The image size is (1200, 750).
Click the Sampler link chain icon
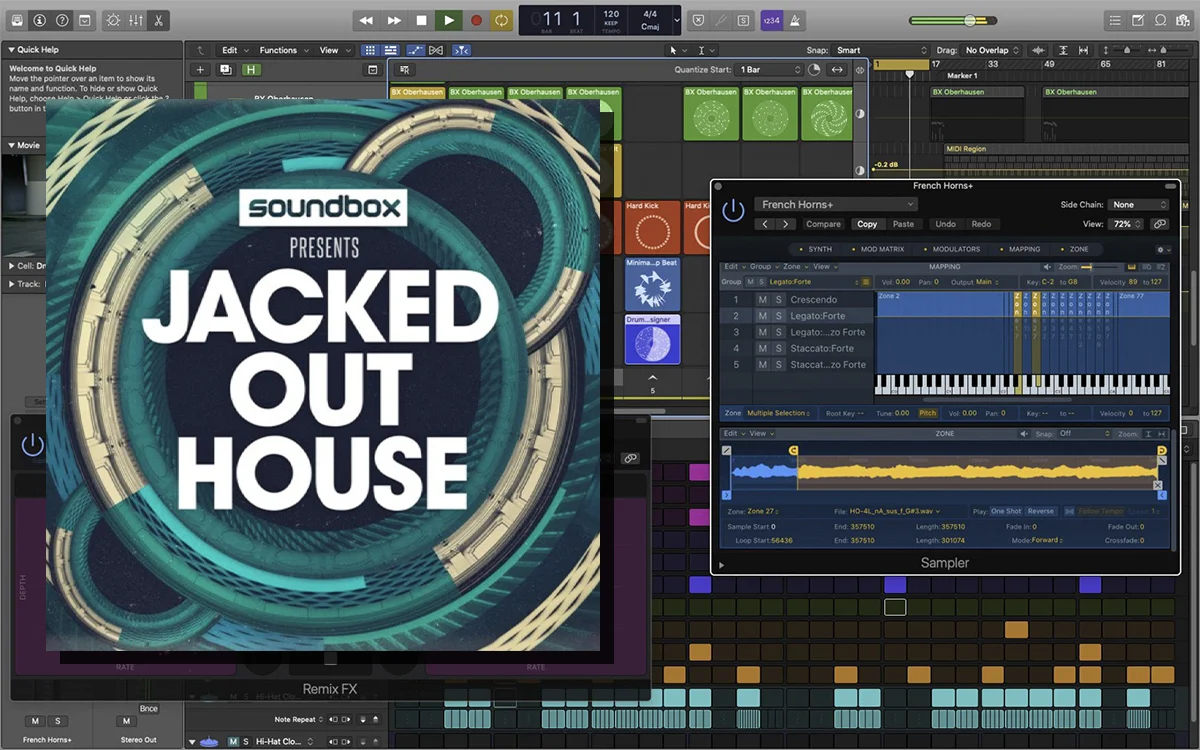tap(1160, 224)
